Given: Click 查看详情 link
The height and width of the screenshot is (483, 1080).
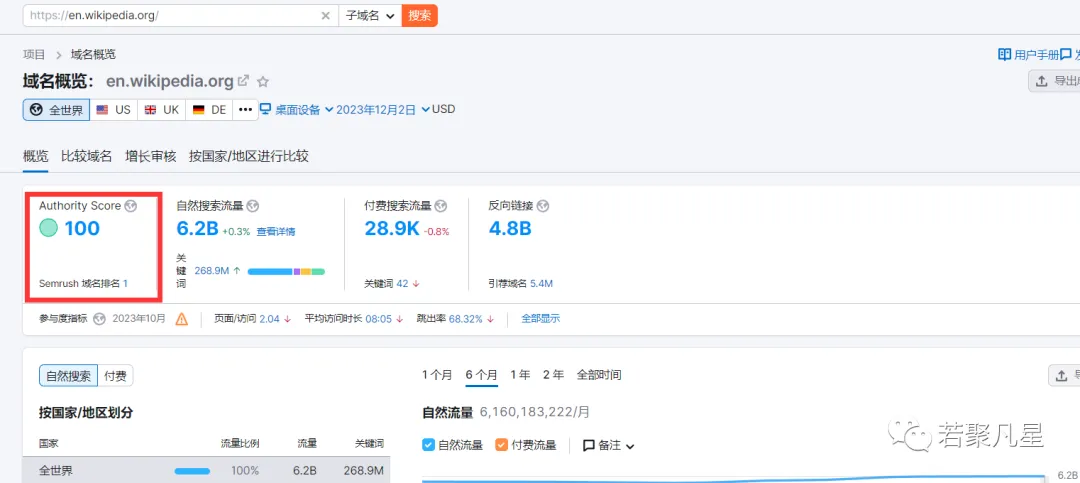Looking at the screenshot, I should pyautogui.click(x=276, y=232).
